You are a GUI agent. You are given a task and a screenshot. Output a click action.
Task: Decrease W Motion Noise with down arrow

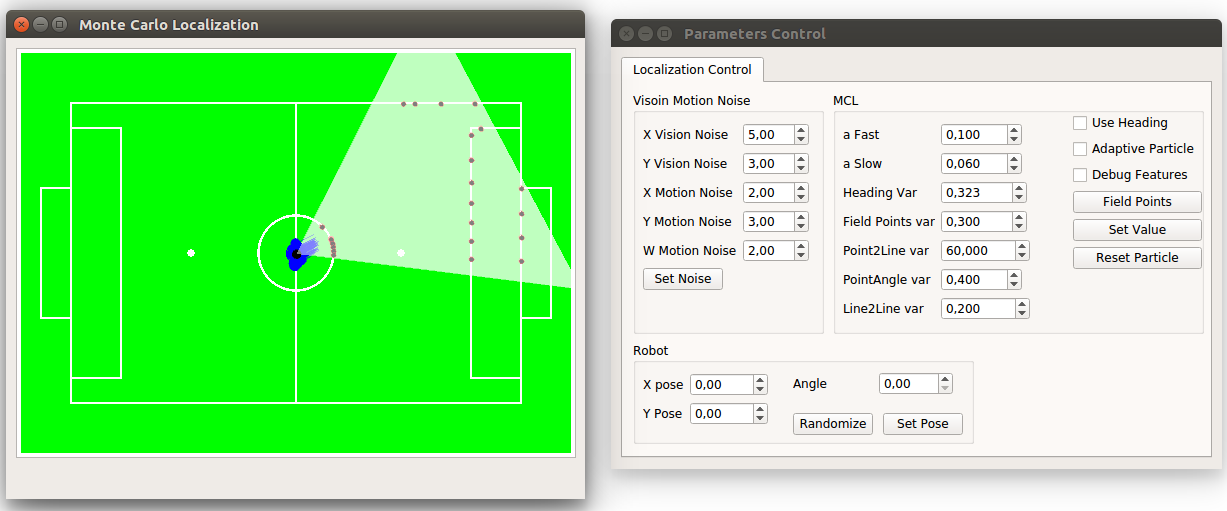[x=801, y=255]
